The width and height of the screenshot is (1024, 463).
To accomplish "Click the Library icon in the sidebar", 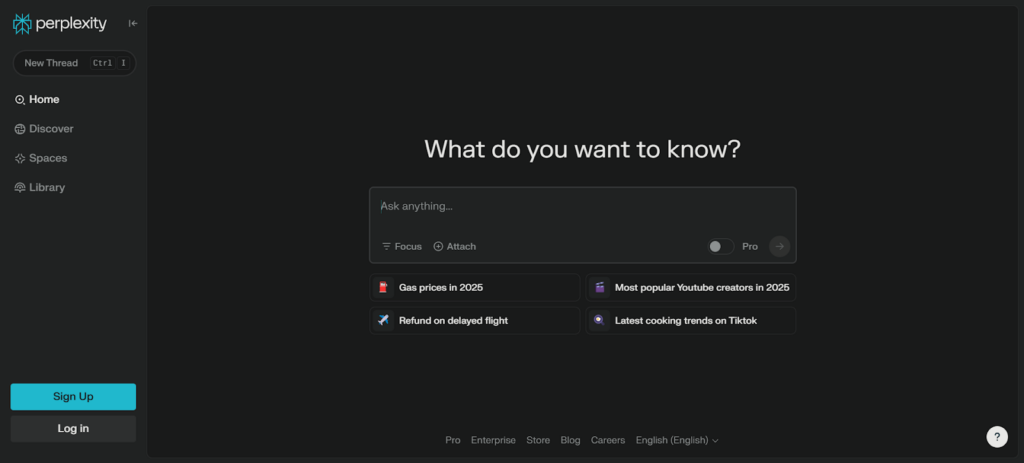I will (x=20, y=188).
